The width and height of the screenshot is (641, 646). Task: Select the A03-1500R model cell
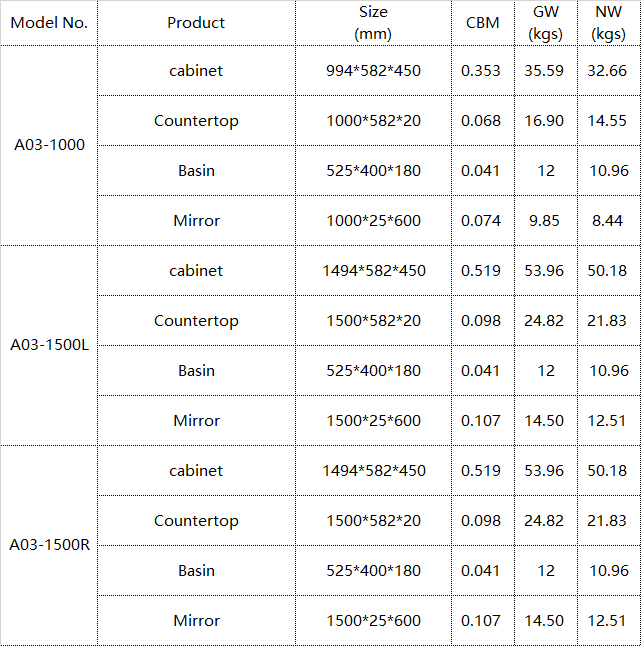pyautogui.click(x=49, y=545)
